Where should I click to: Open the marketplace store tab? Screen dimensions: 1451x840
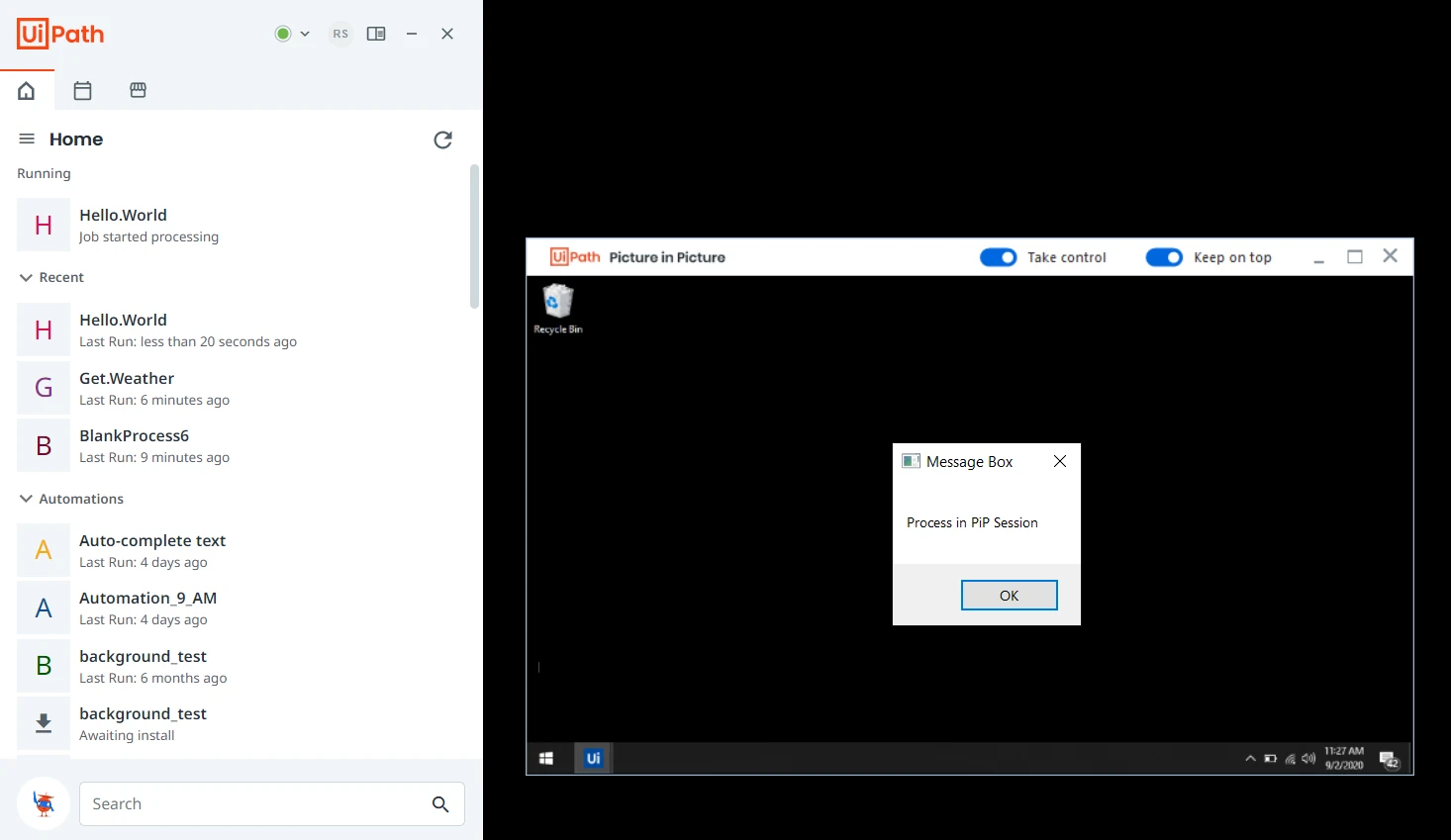[x=139, y=90]
